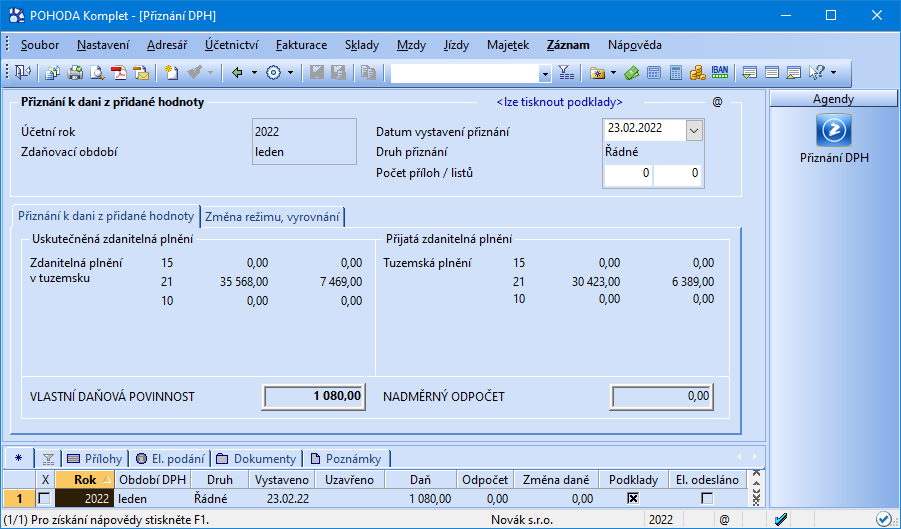The image size is (901, 529).
Task: Open the Dokumenty tab
Action: click(x=257, y=458)
